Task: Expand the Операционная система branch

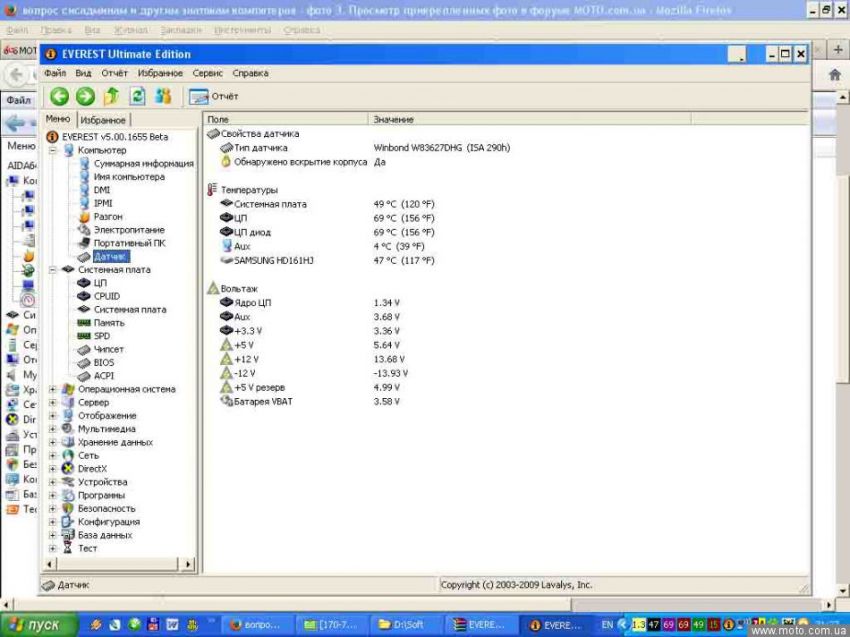Action: click(53, 389)
